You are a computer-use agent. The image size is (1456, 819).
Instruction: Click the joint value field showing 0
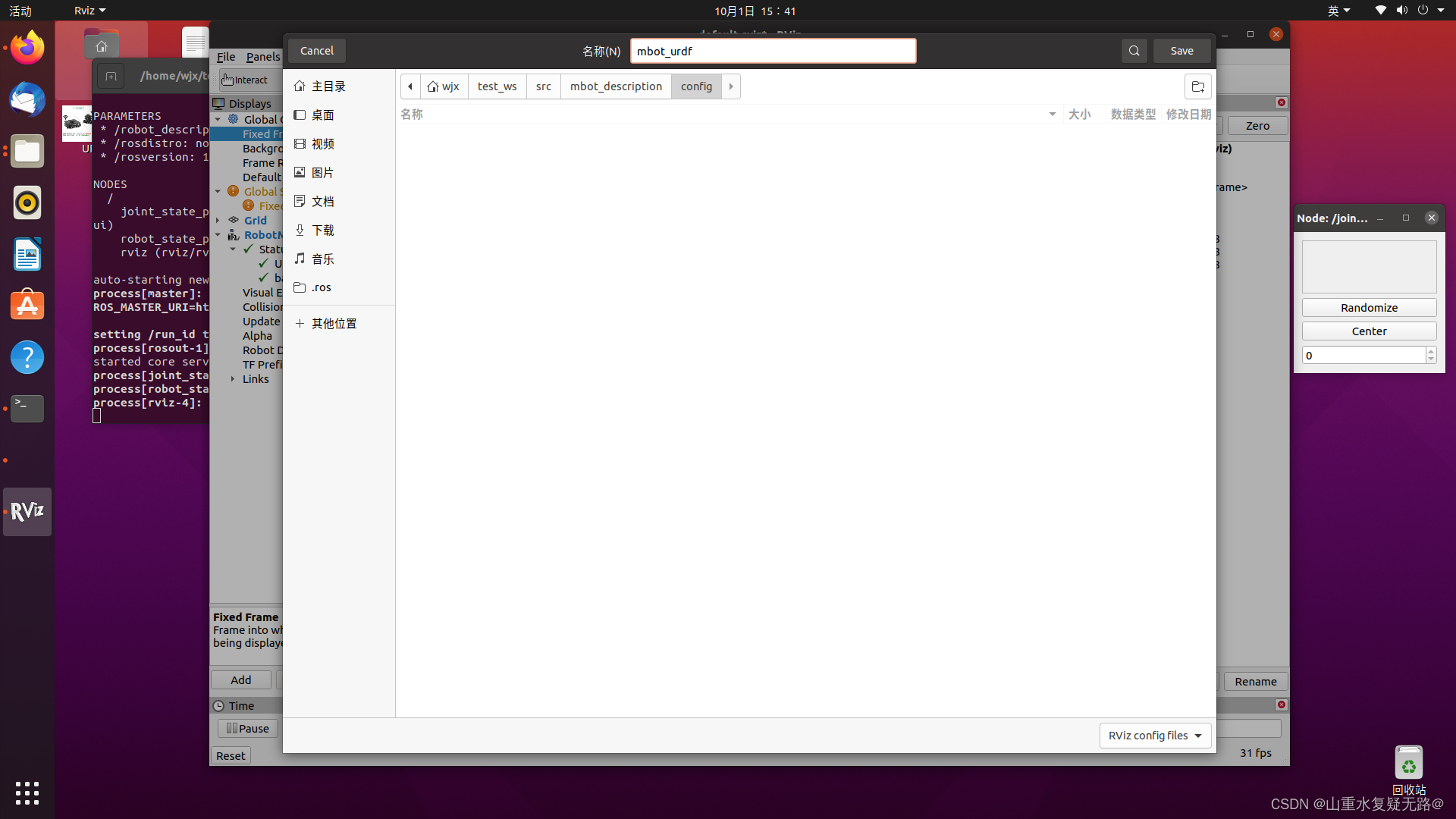click(x=1363, y=356)
